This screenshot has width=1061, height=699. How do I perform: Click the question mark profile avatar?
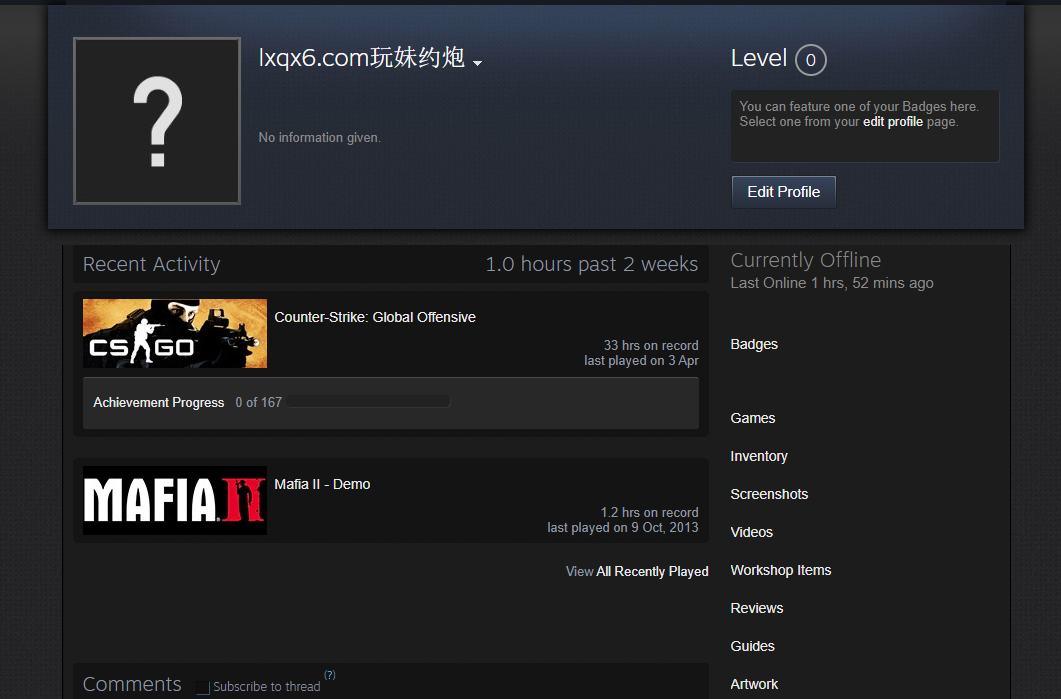coord(157,120)
